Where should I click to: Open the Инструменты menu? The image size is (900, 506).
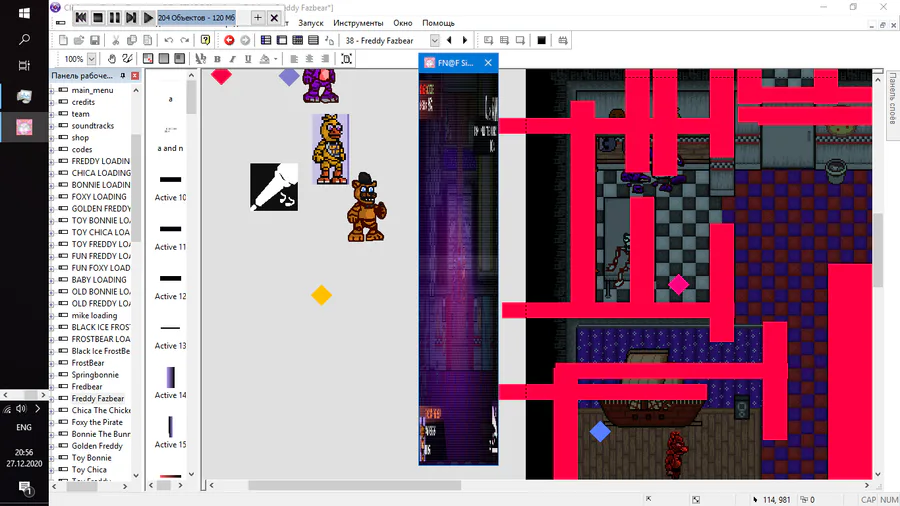click(358, 23)
